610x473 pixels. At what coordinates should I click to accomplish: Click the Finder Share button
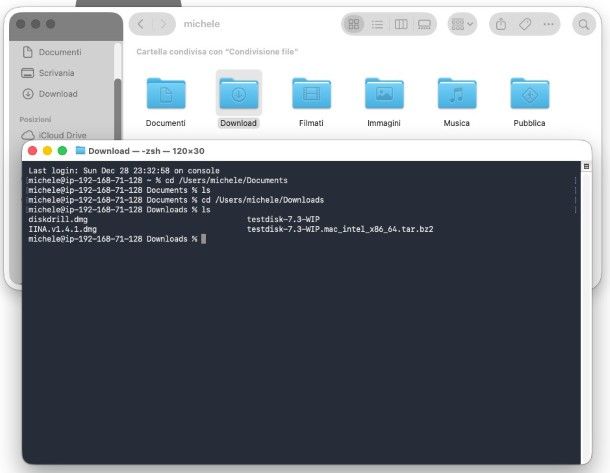(x=501, y=25)
